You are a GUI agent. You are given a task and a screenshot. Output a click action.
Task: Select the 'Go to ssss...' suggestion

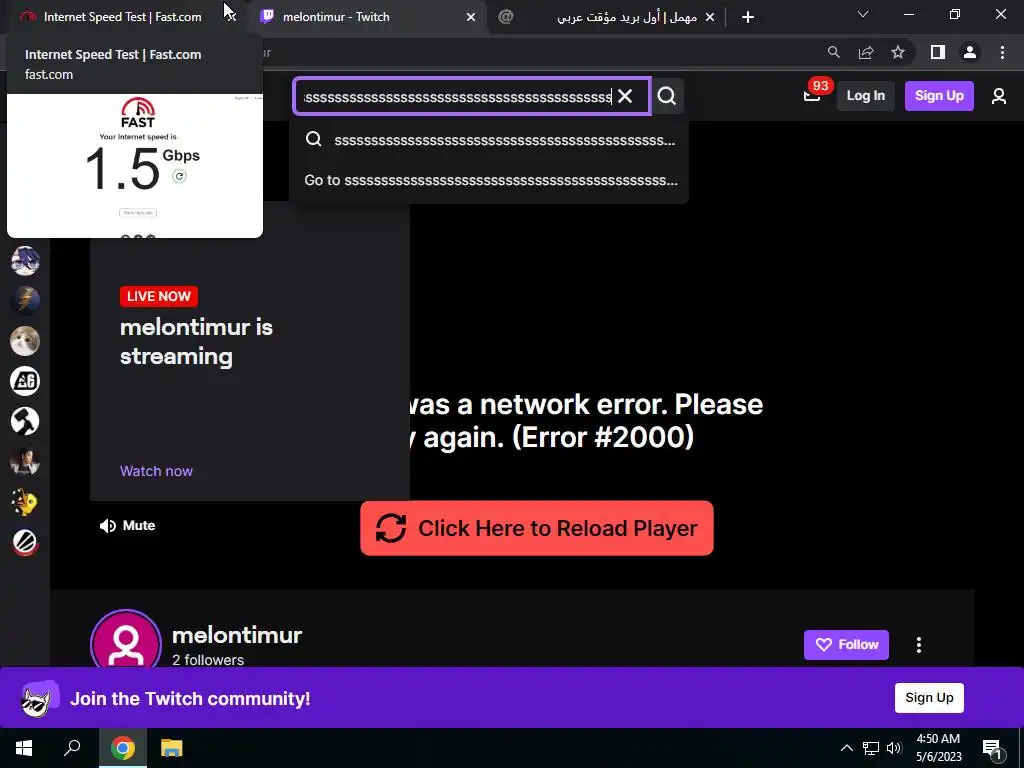tap(488, 180)
